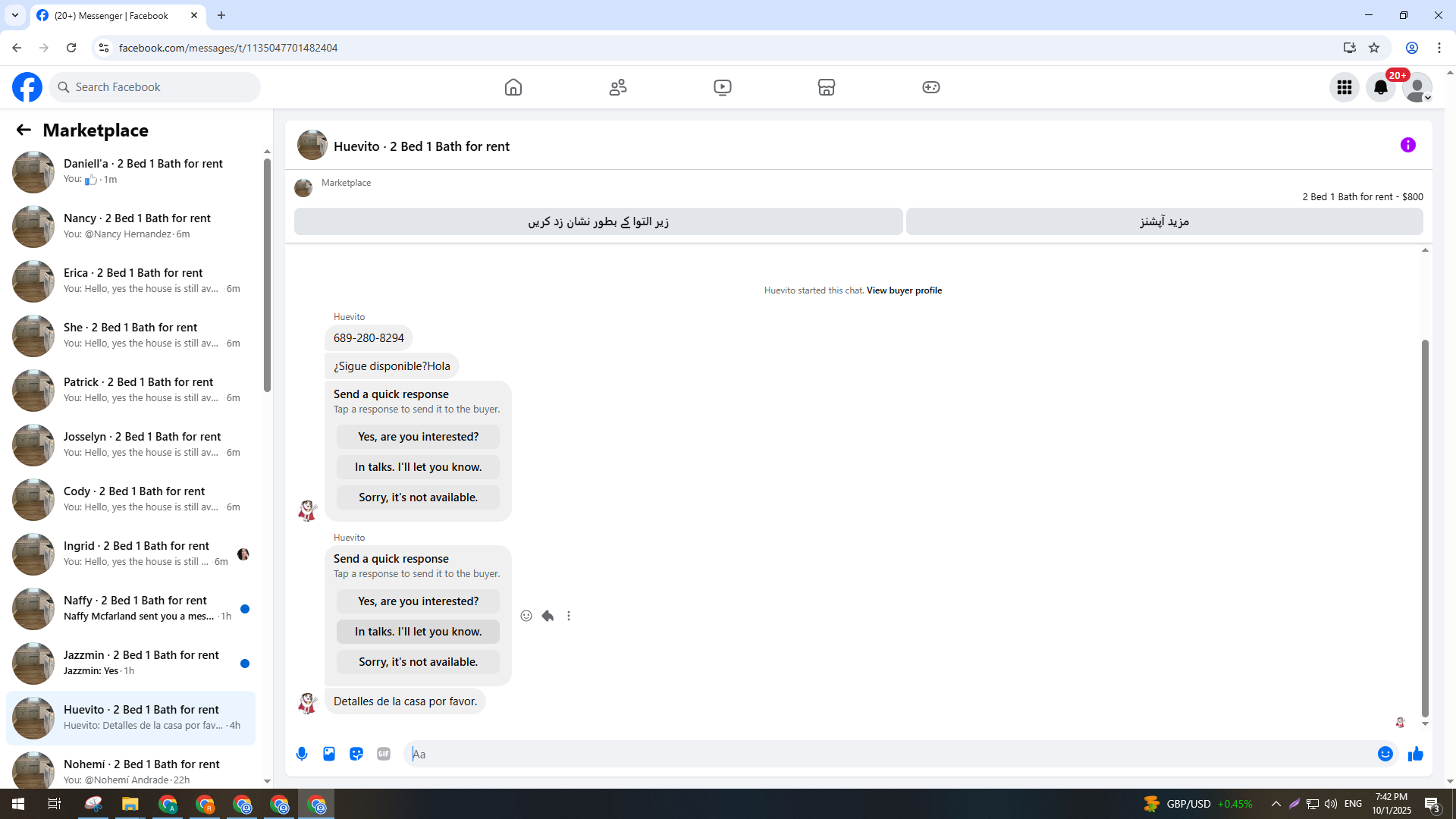Click the '¿Sigue disponible?Hola' message
Image resolution: width=1456 pixels, height=819 pixels.
(x=391, y=366)
